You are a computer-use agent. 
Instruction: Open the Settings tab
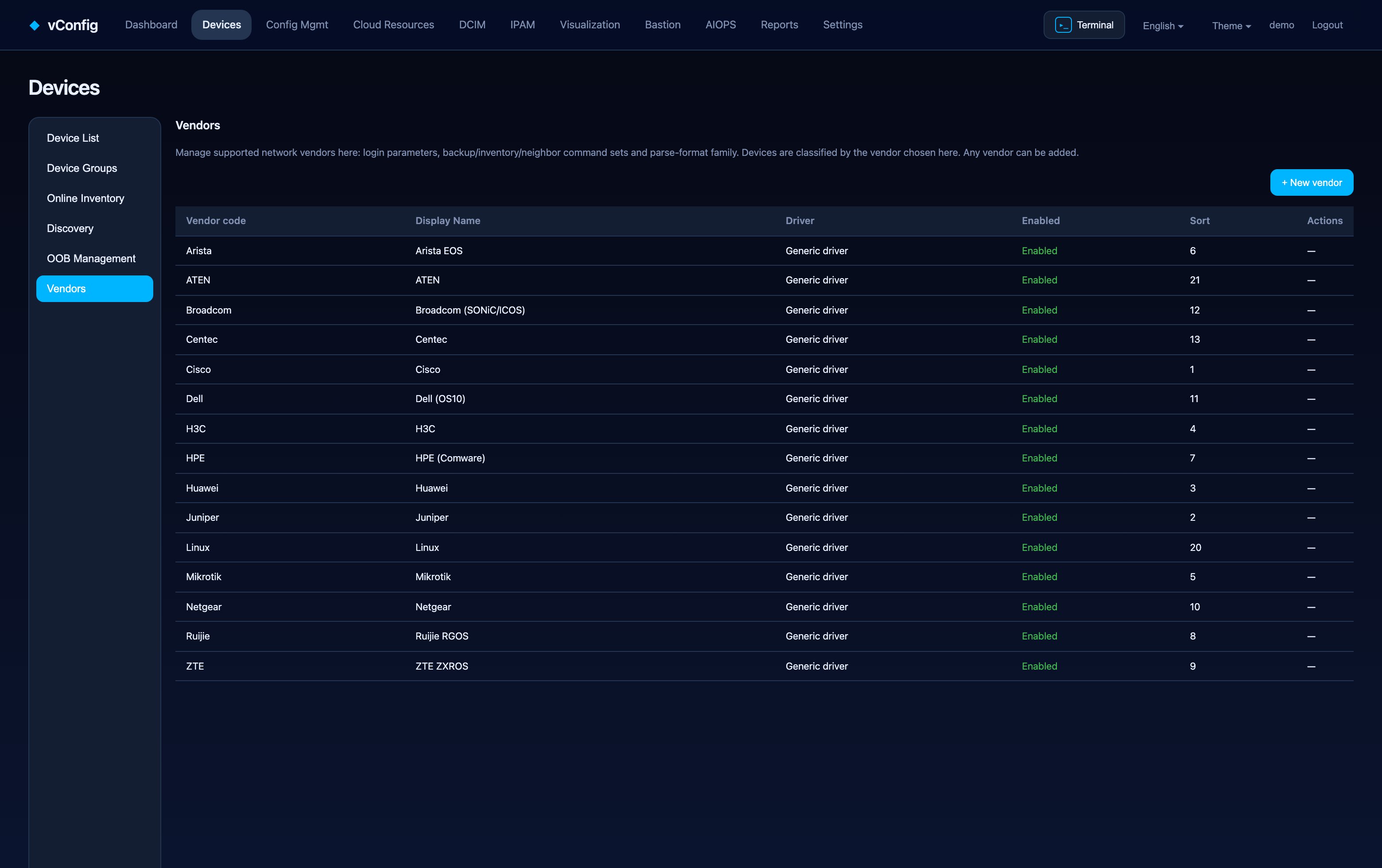pyautogui.click(x=842, y=25)
